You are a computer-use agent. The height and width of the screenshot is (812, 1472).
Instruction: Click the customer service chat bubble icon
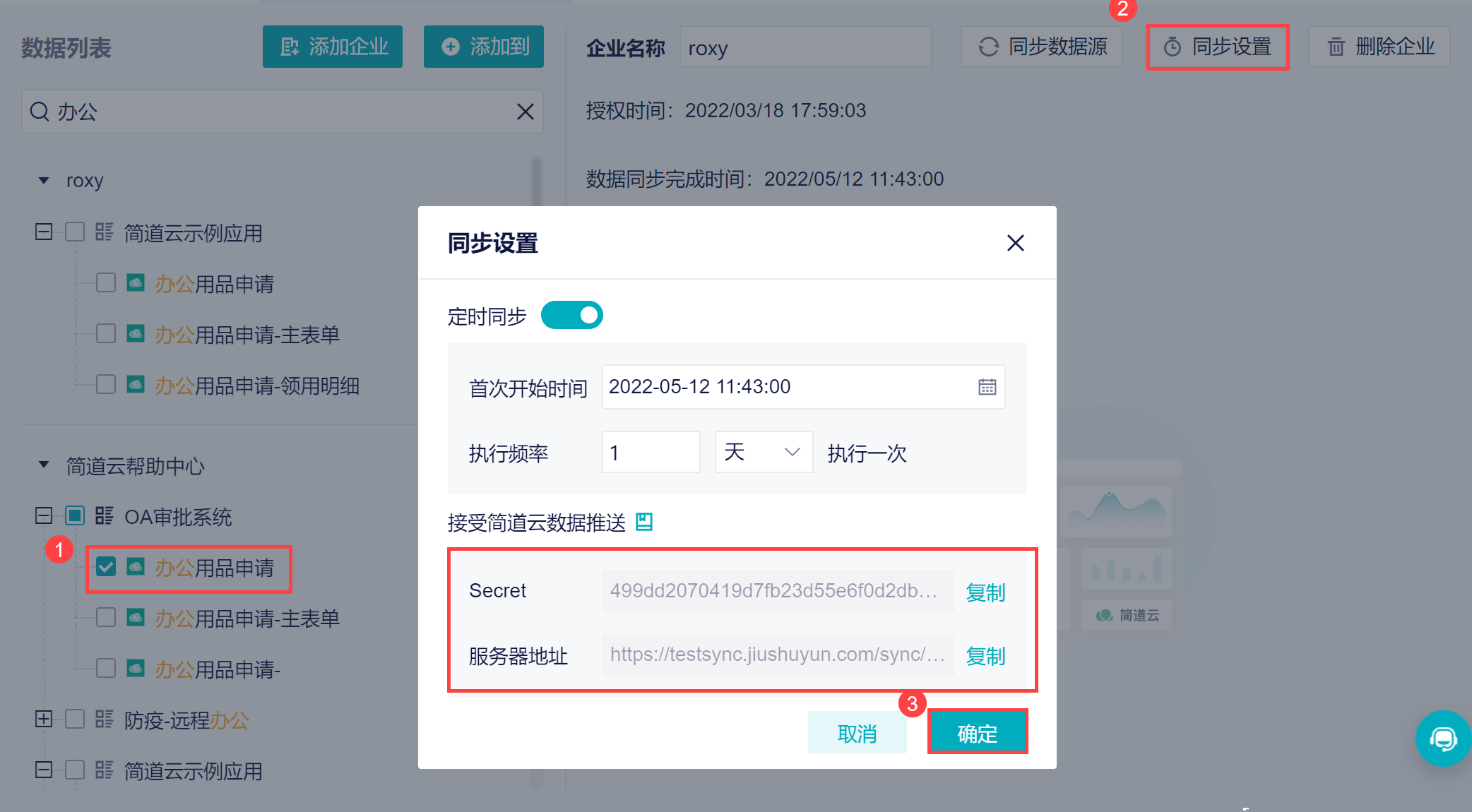[1442, 739]
